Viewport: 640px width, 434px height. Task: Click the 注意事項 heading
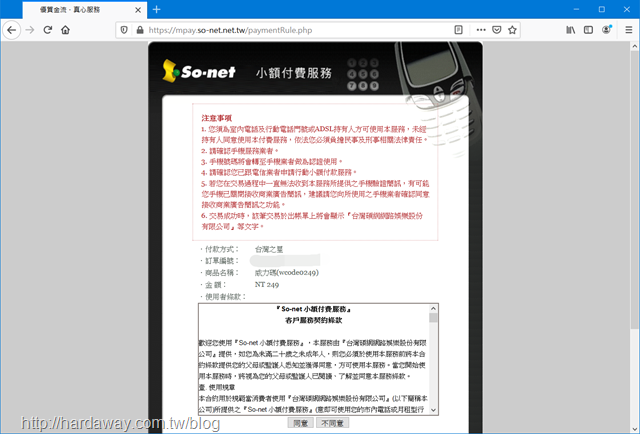216,118
